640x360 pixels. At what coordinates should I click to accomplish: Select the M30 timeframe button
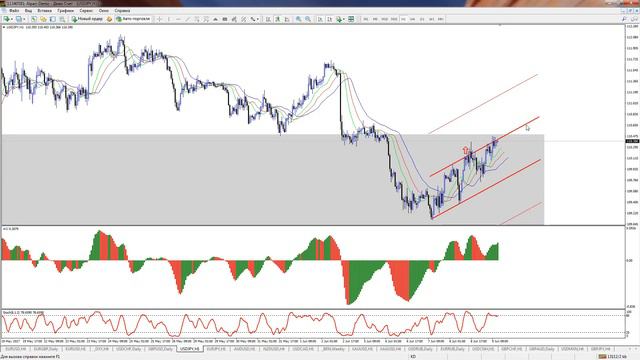point(394,19)
